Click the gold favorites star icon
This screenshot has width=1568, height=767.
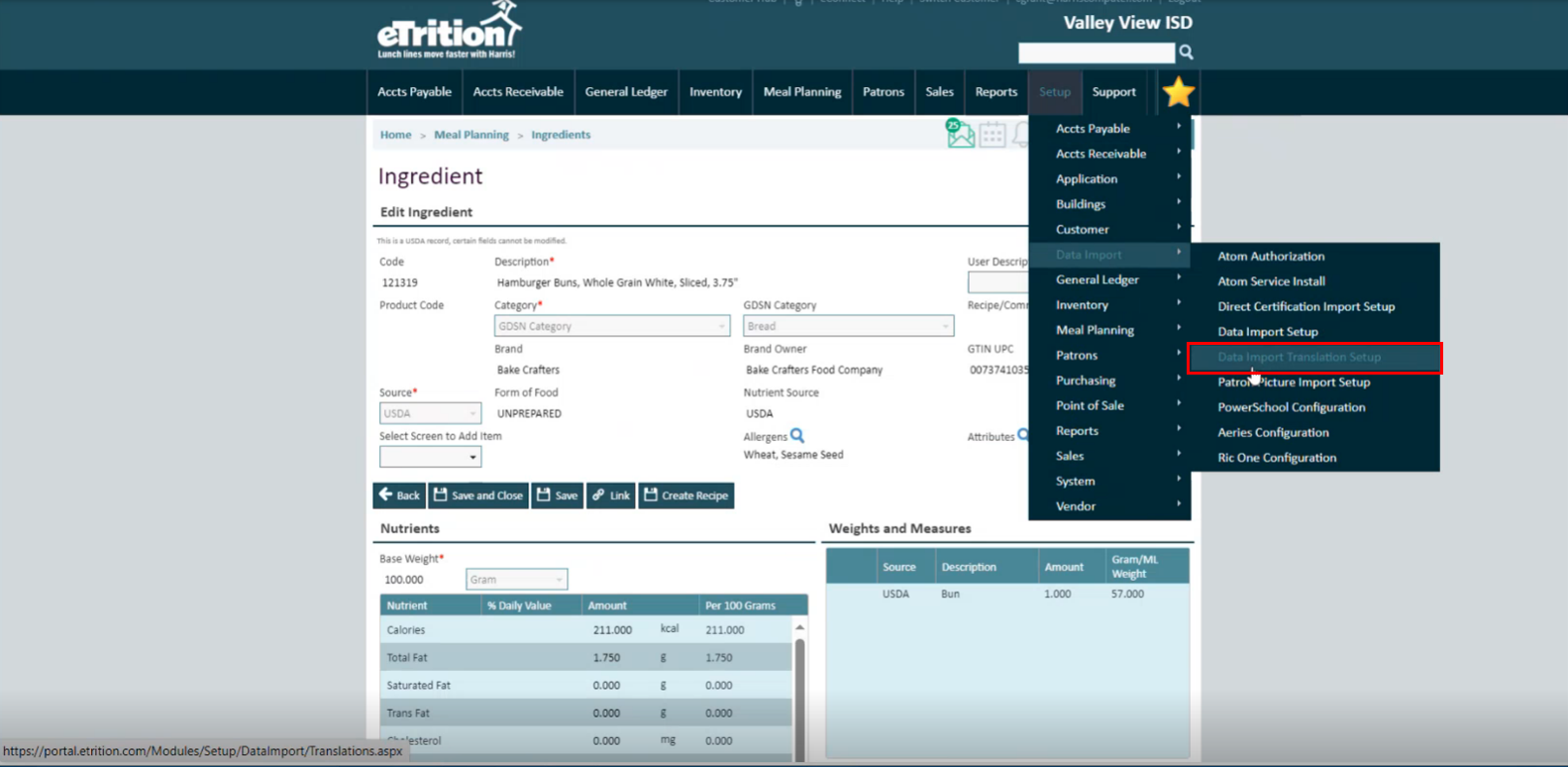pos(1178,92)
